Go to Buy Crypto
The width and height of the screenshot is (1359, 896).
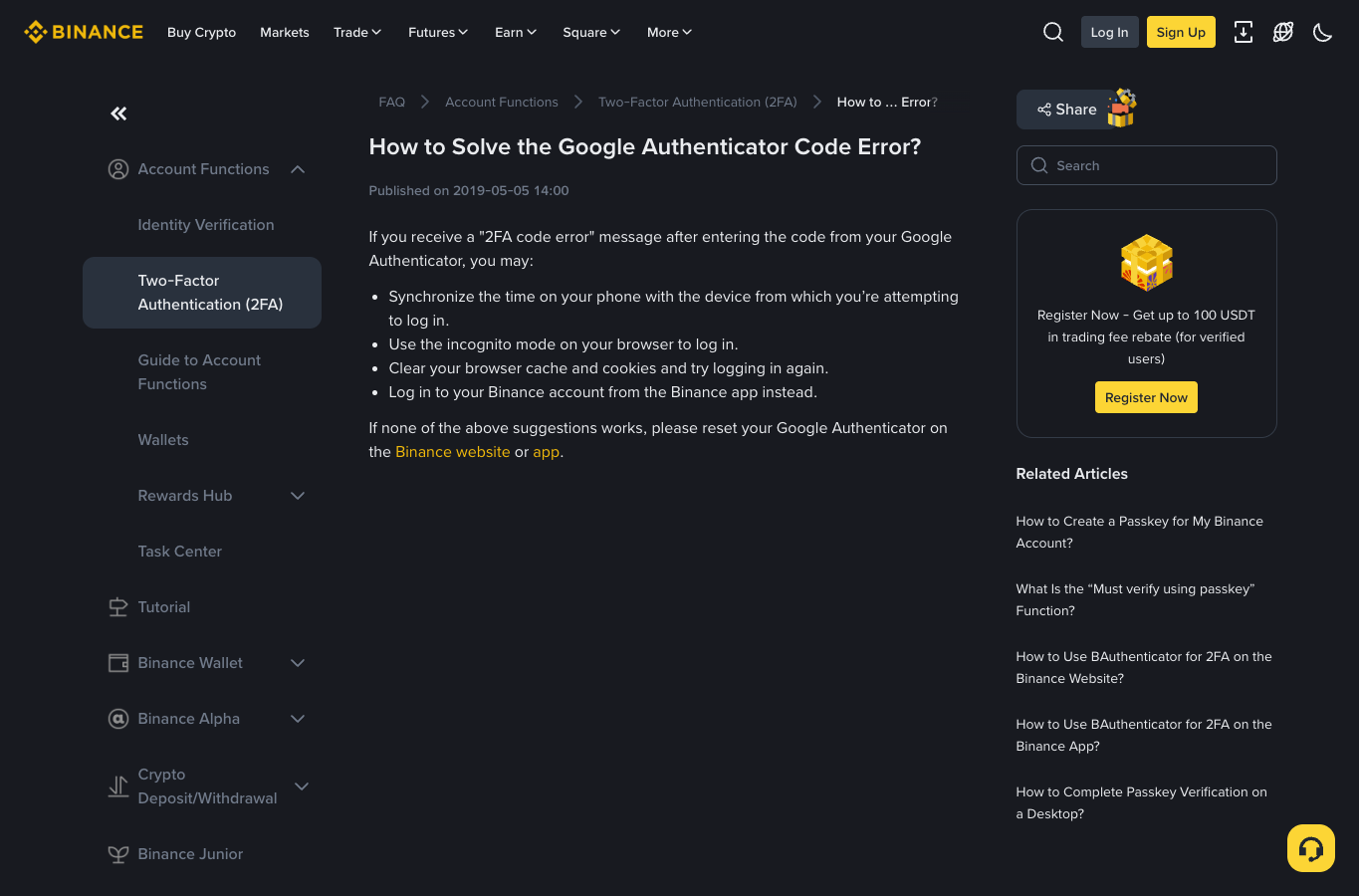(x=202, y=32)
